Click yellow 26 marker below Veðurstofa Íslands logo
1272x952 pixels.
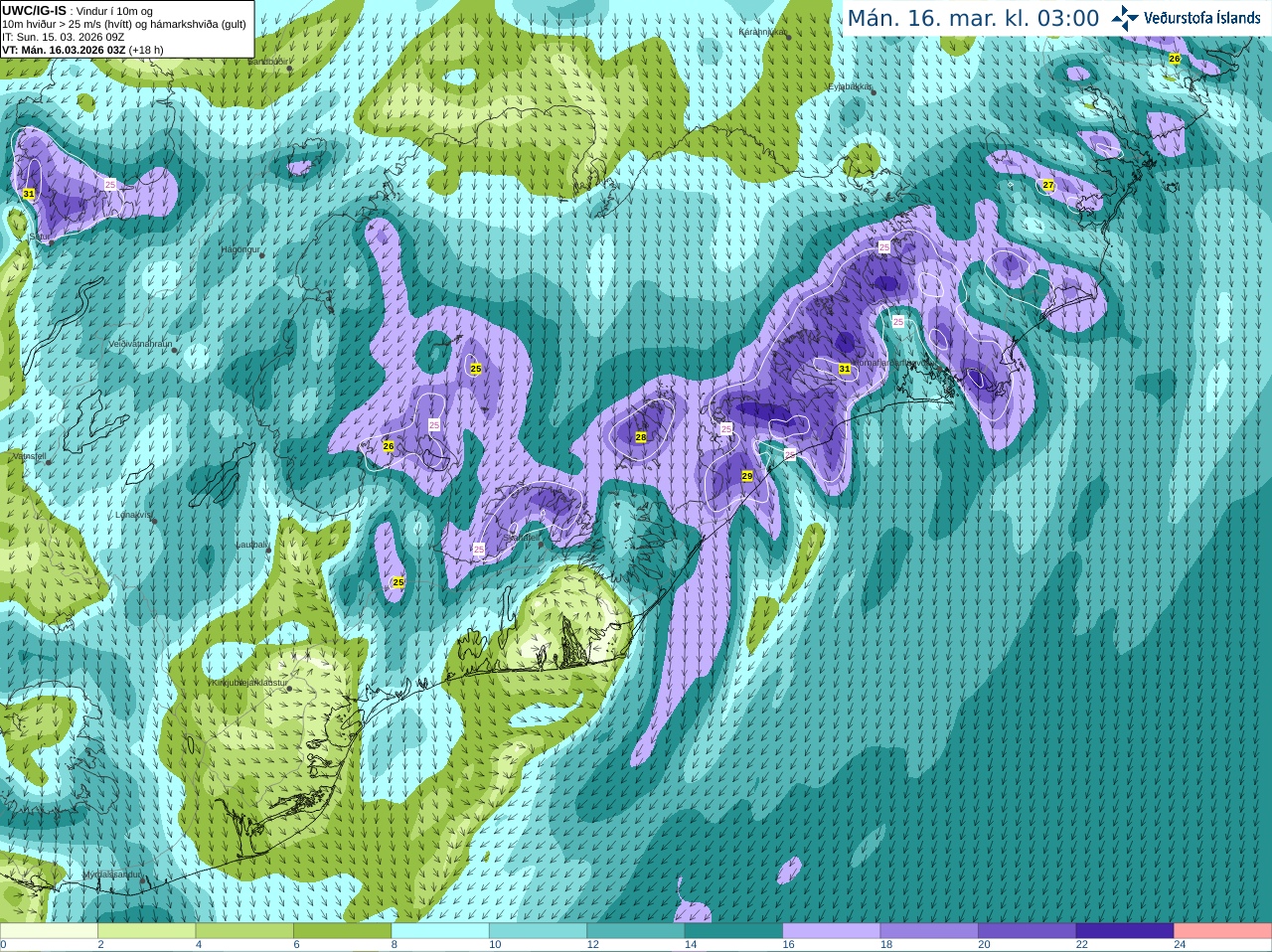pos(1174,59)
